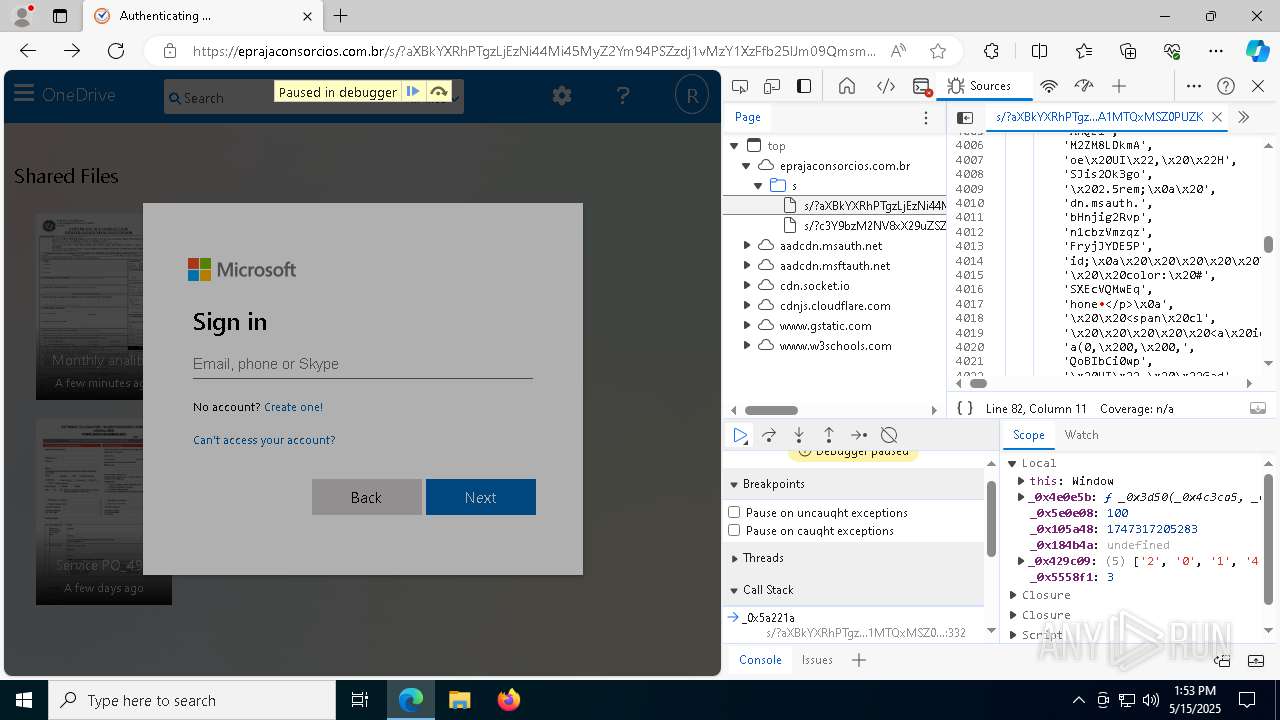Screen dimensions: 1280x720
Task: Expand the _0x429c09 array variable
Action: tap(1021, 561)
